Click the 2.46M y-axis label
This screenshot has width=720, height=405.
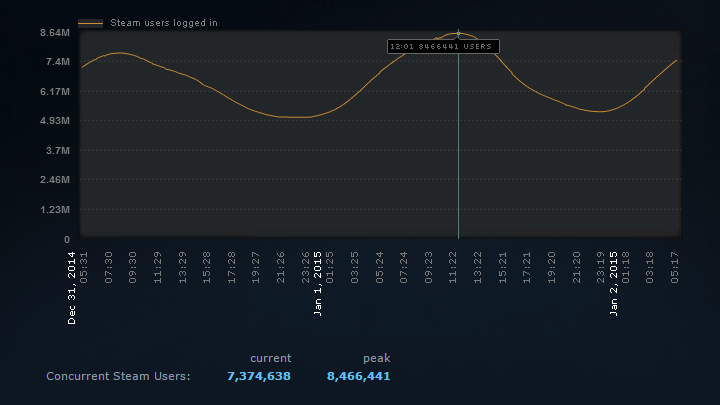55,180
